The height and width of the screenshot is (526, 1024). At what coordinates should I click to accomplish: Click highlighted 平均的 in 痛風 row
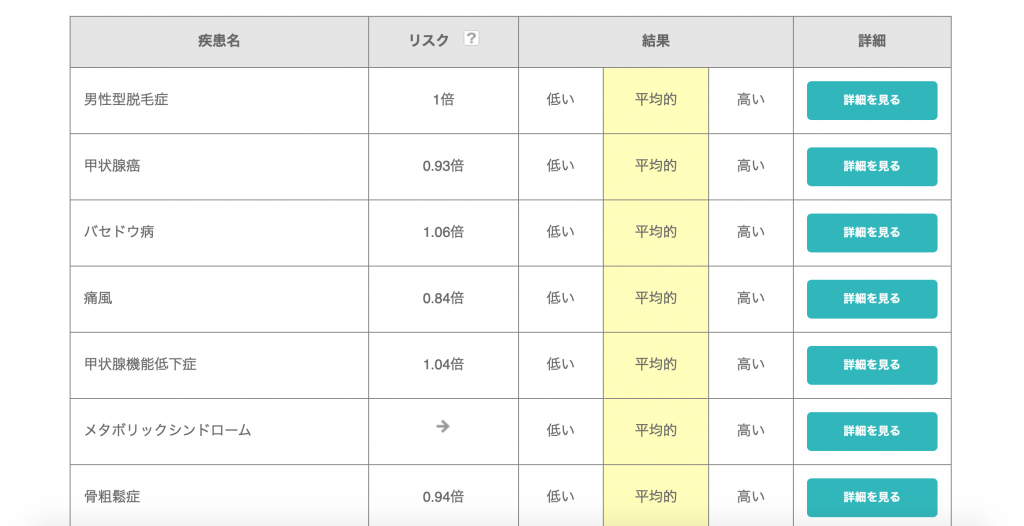click(655, 298)
